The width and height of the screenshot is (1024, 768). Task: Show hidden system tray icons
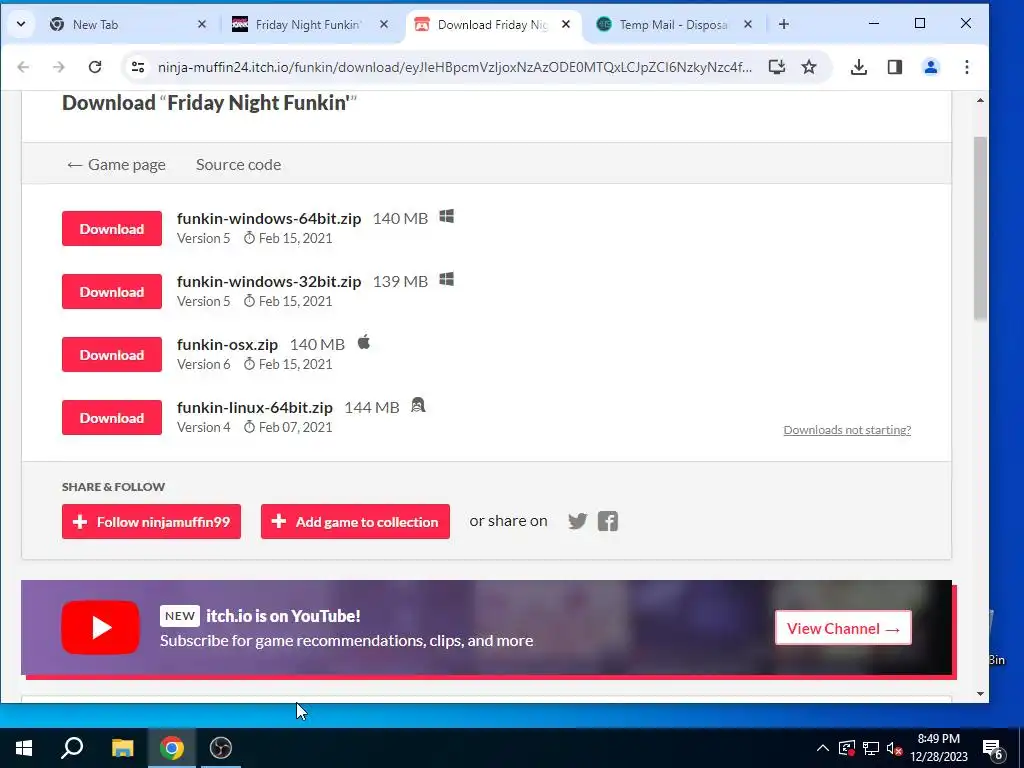click(x=823, y=748)
